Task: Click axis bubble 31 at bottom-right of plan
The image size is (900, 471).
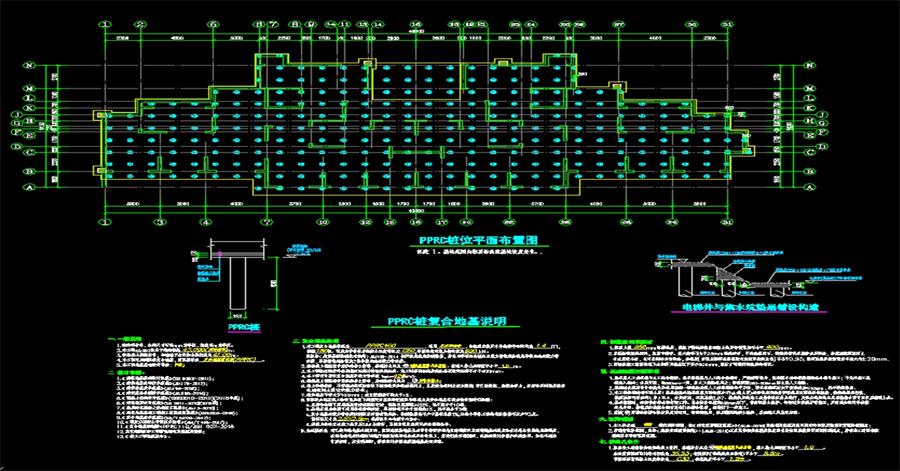Action: [x=726, y=221]
